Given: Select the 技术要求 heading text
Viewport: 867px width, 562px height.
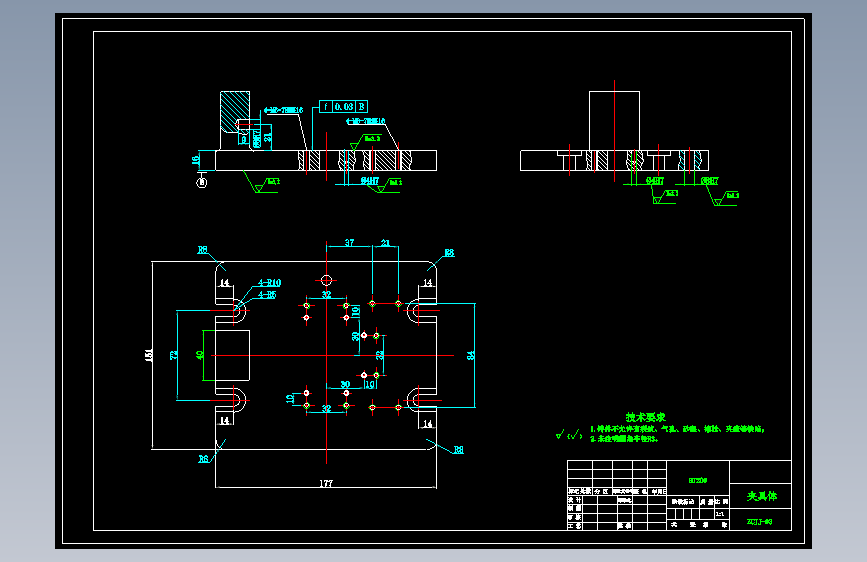Looking at the screenshot, I should click(645, 417).
